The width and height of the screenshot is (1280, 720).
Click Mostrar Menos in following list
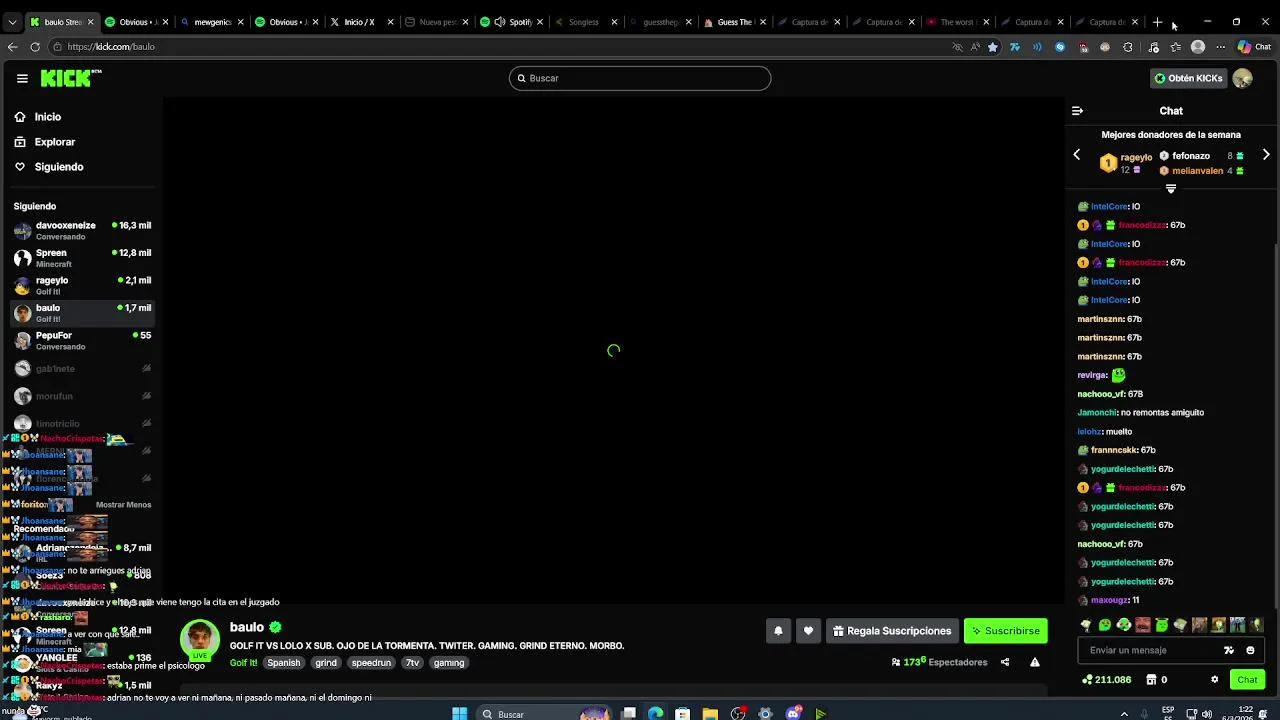click(123, 505)
